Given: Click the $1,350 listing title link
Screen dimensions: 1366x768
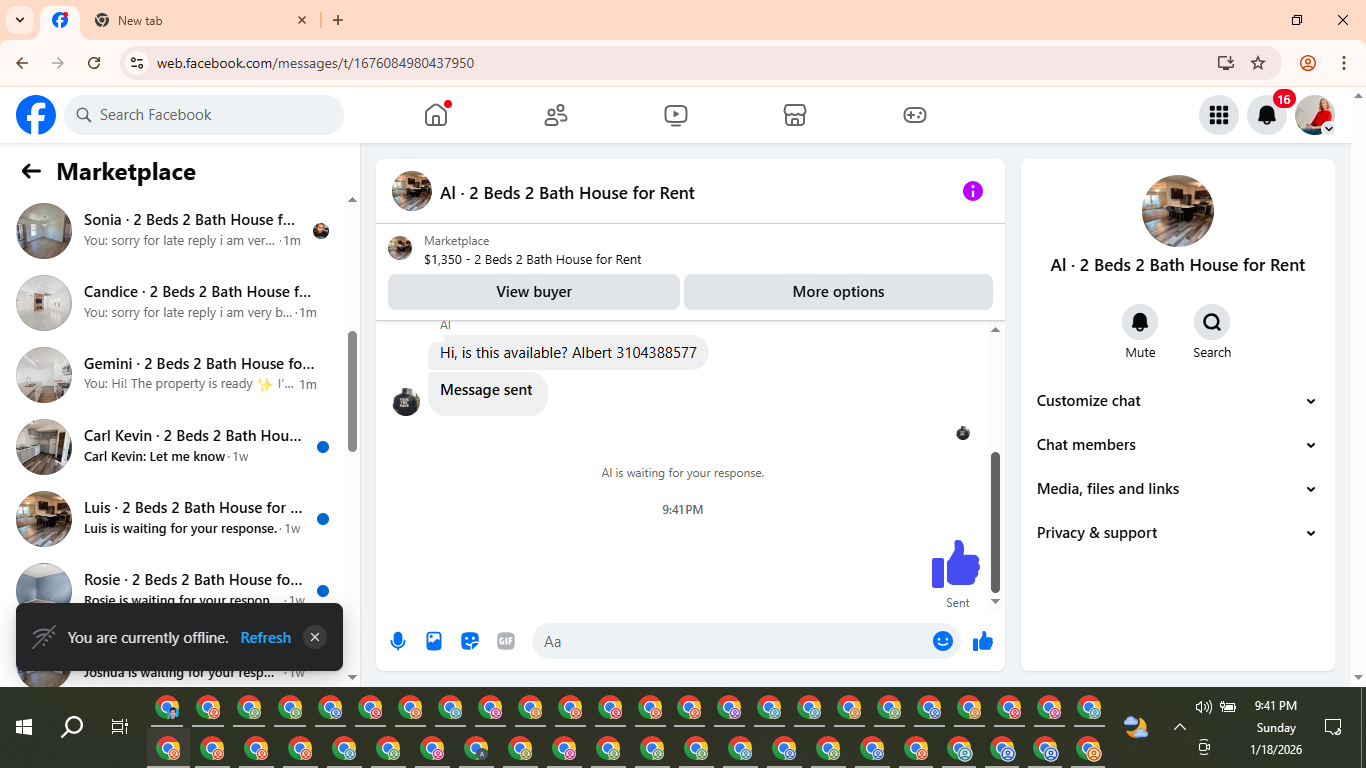Looking at the screenshot, I should 533,259.
